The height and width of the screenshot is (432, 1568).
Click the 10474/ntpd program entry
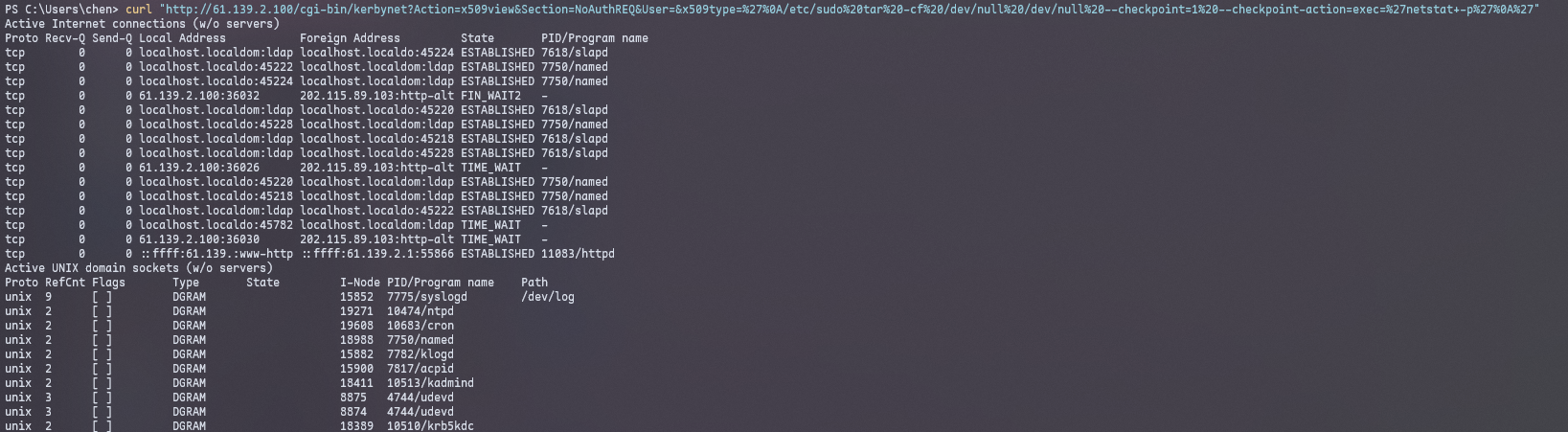coord(420,311)
